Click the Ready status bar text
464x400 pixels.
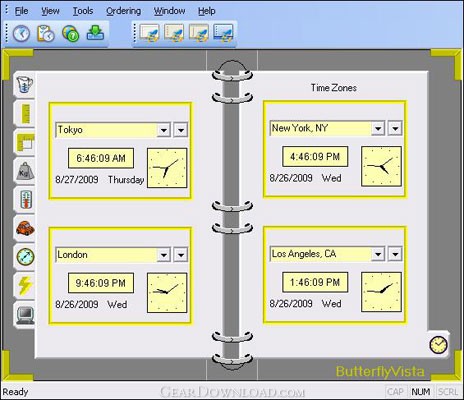coord(15,392)
